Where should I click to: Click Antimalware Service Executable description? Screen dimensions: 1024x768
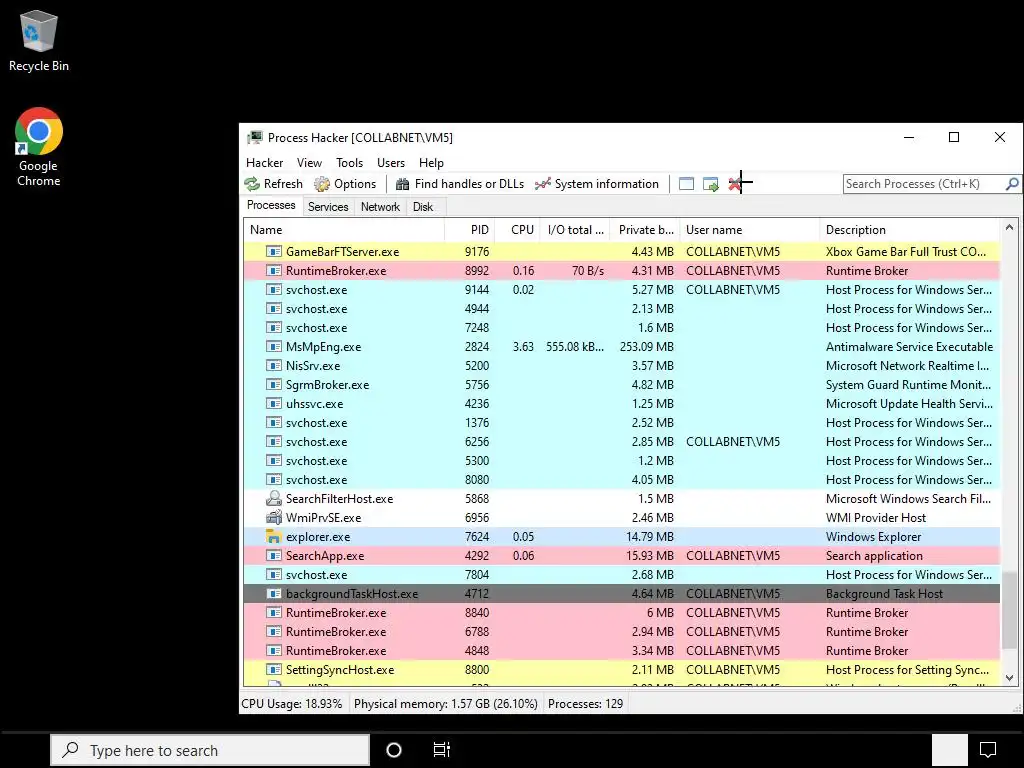pos(909,347)
